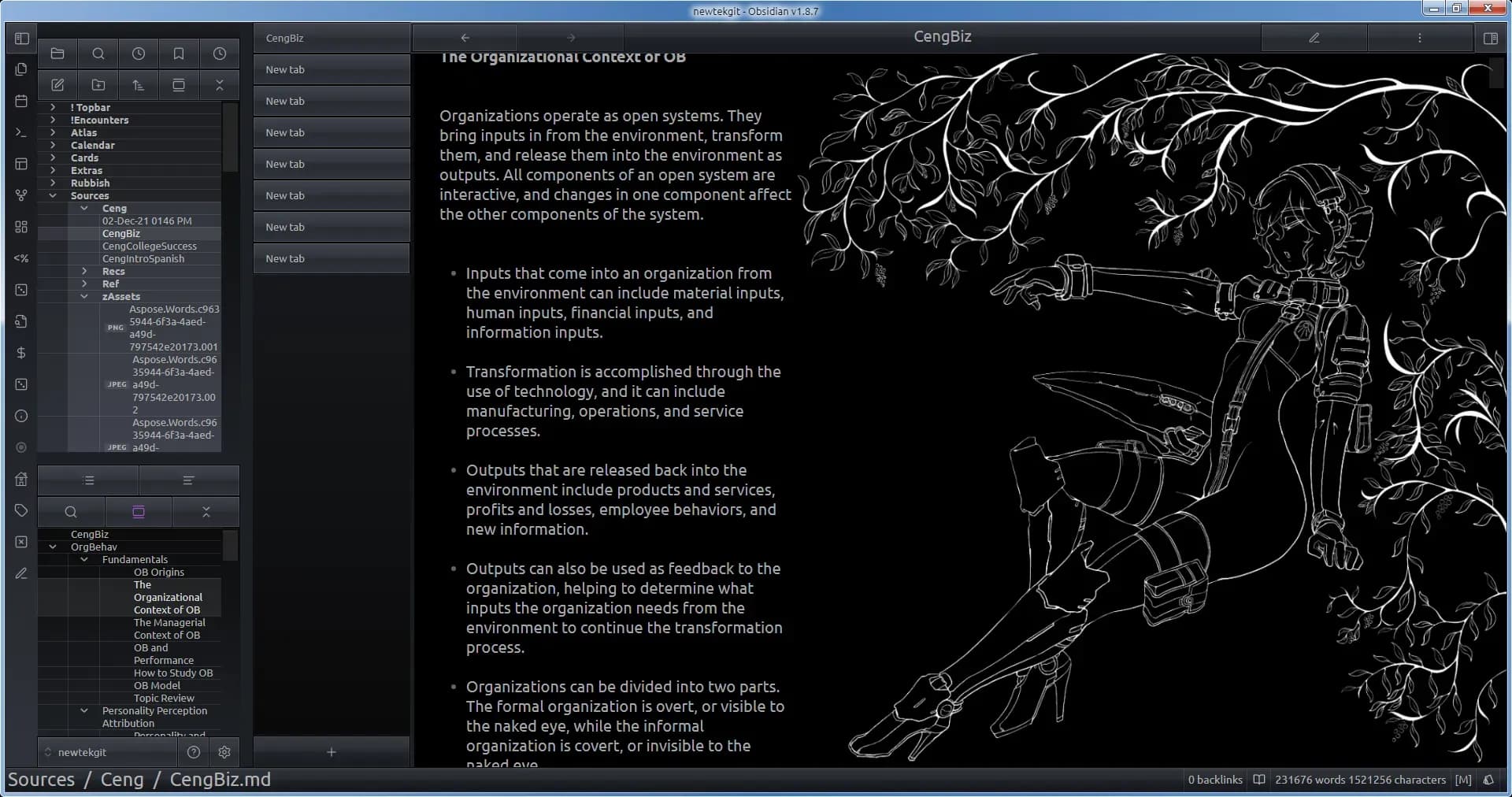
Task: Click the auto-reveal file icon in explorer
Action: pyautogui.click(x=179, y=85)
